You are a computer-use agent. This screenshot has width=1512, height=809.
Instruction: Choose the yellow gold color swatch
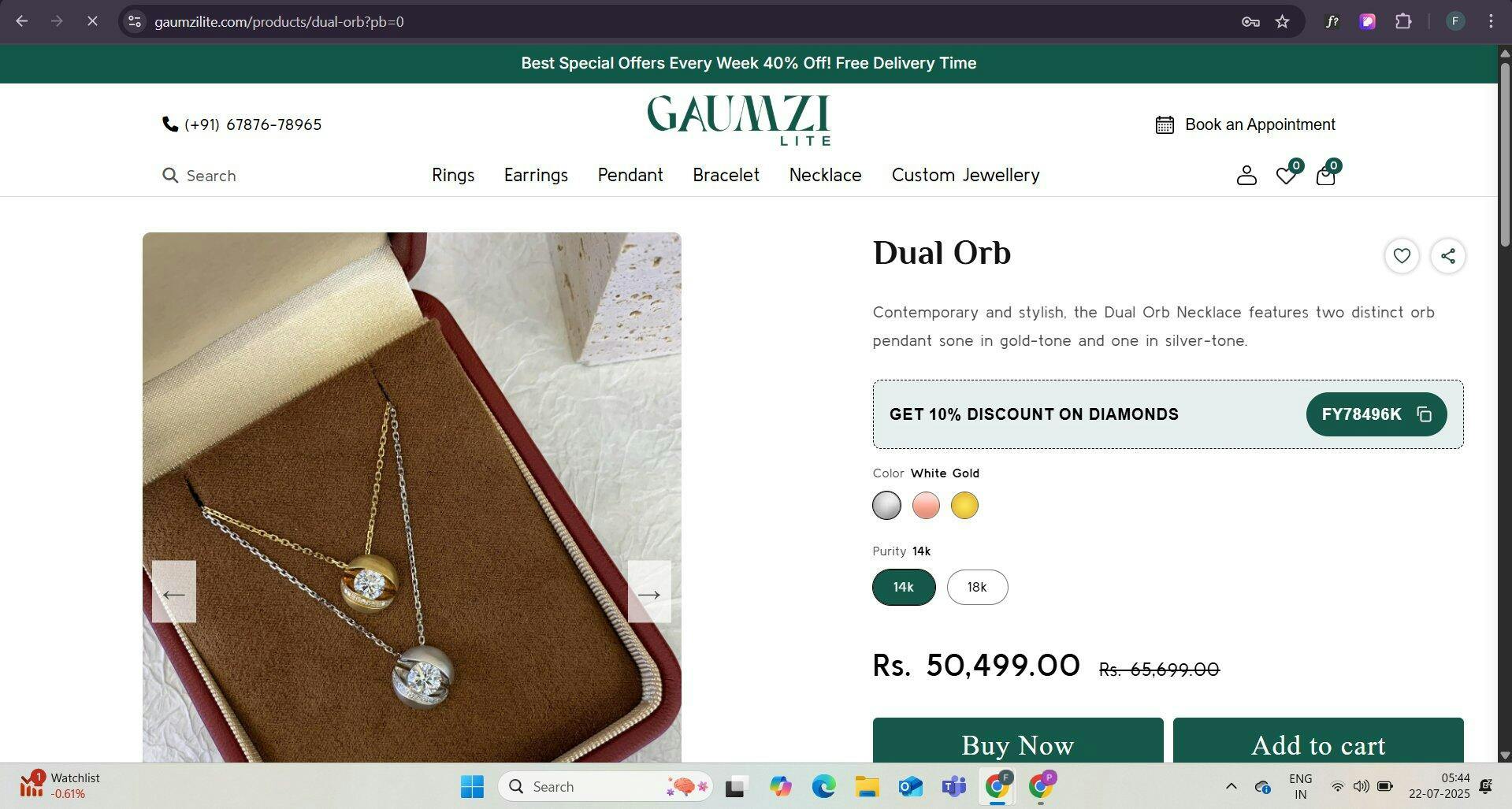click(x=964, y=506)
